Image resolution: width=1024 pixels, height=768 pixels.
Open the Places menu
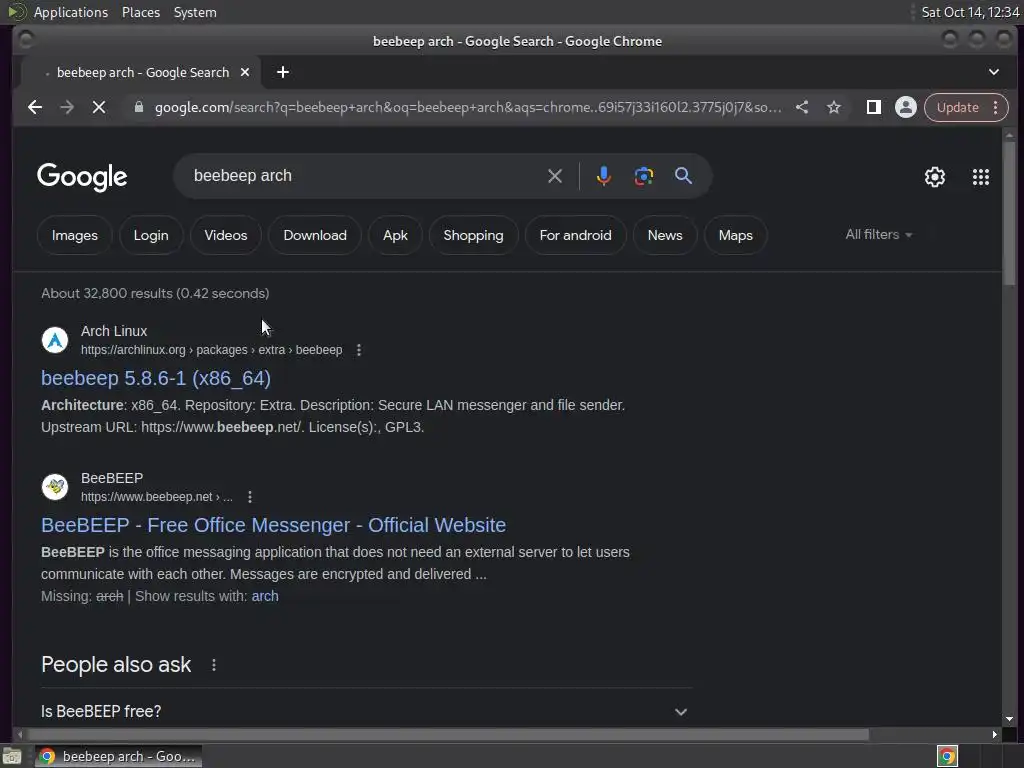click(x=140, y=12)
